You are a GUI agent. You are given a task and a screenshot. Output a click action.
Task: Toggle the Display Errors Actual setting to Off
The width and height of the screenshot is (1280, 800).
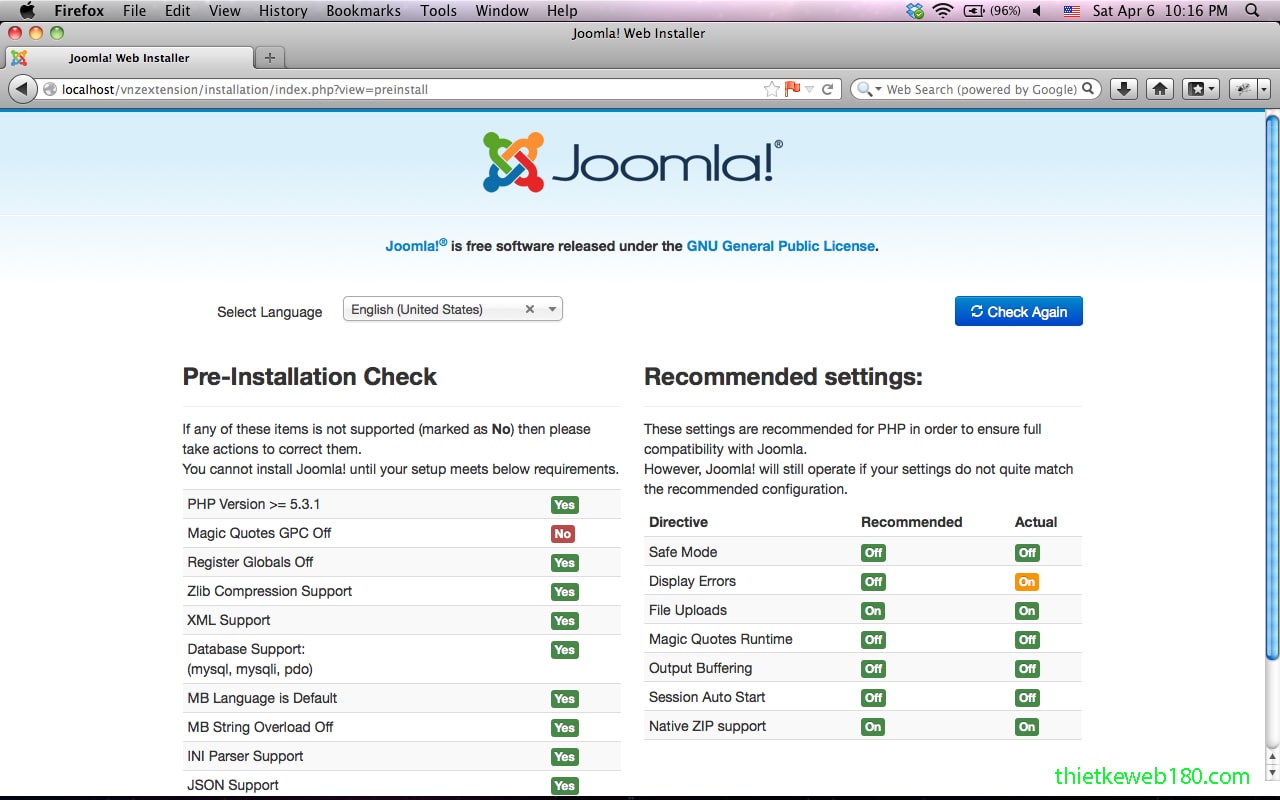point(1026,581)
